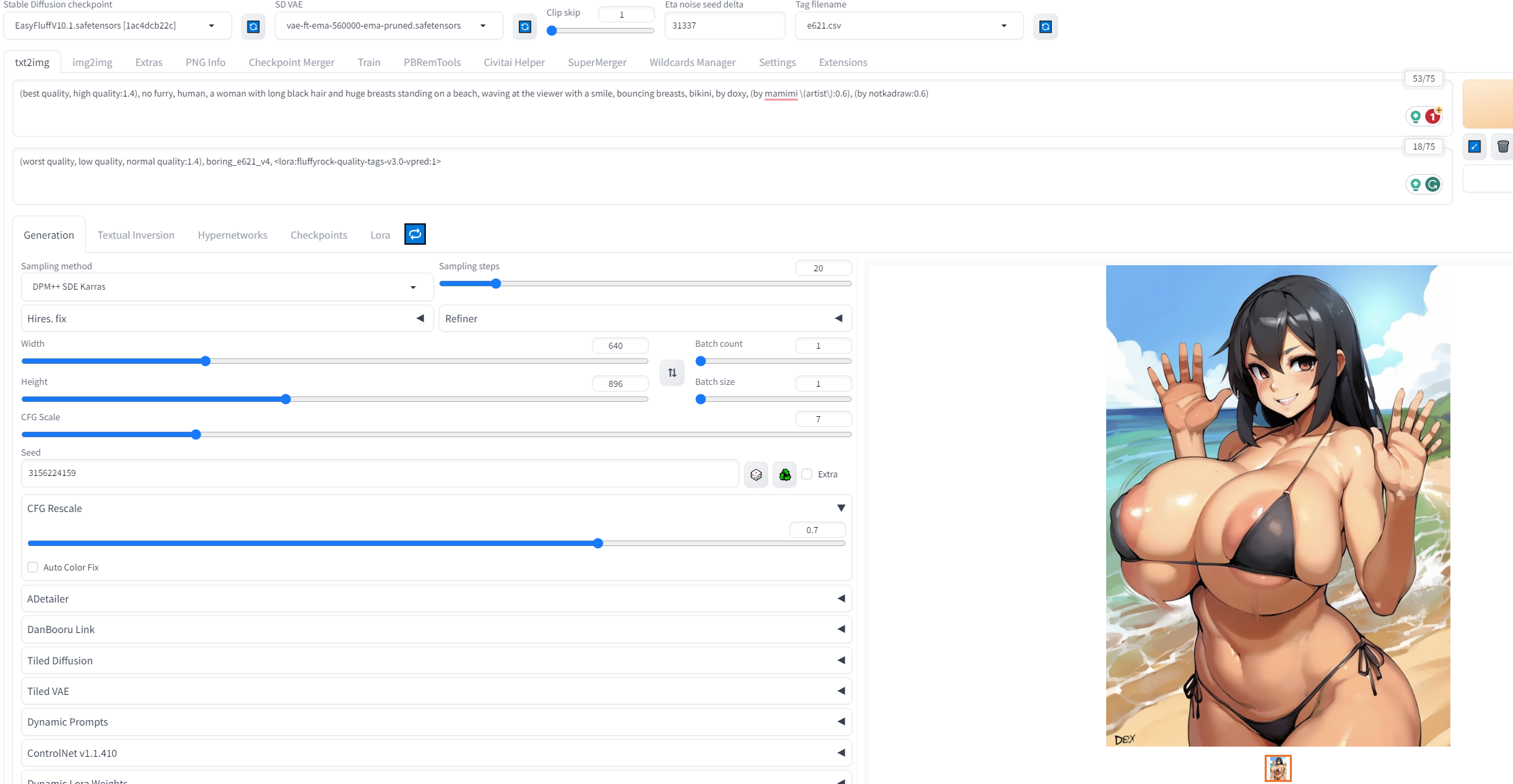Open the PBRemTools tab
Screen dimensions: 1513x784
432,62
